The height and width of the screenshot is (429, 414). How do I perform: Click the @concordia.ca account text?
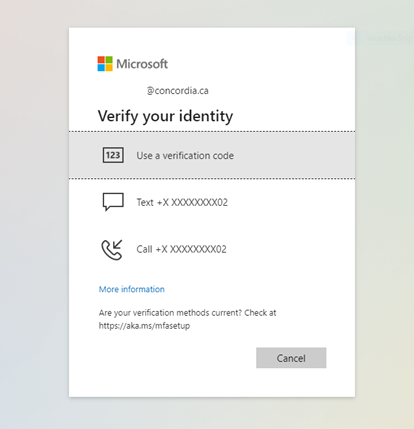tap(178, 91)
